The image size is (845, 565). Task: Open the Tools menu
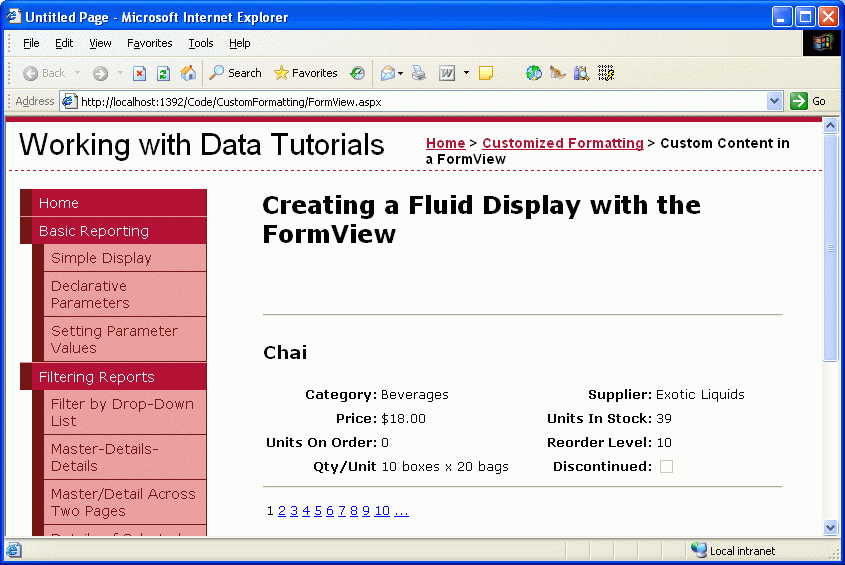pyautogui.click(x=201, y=43)
